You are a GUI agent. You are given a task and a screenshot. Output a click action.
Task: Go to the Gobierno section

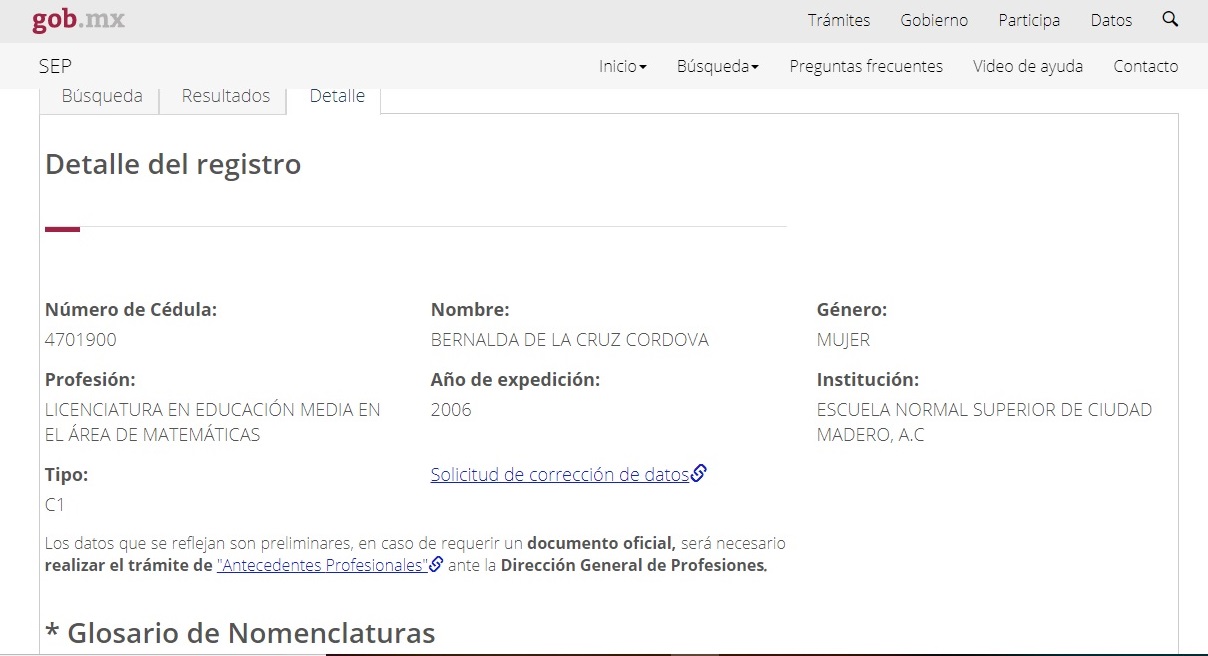point(933,20)
